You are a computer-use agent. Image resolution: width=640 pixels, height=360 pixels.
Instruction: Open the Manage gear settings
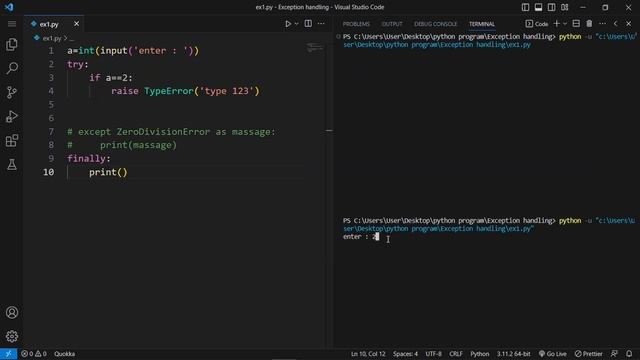[x=12, y=336]
